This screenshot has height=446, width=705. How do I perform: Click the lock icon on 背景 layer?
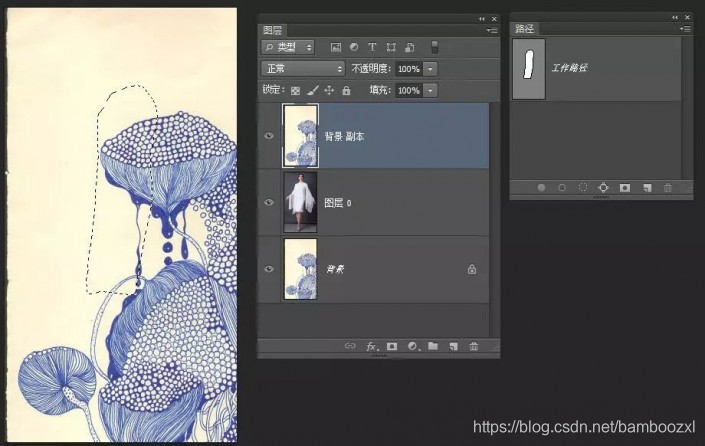(x=472, y=269)
